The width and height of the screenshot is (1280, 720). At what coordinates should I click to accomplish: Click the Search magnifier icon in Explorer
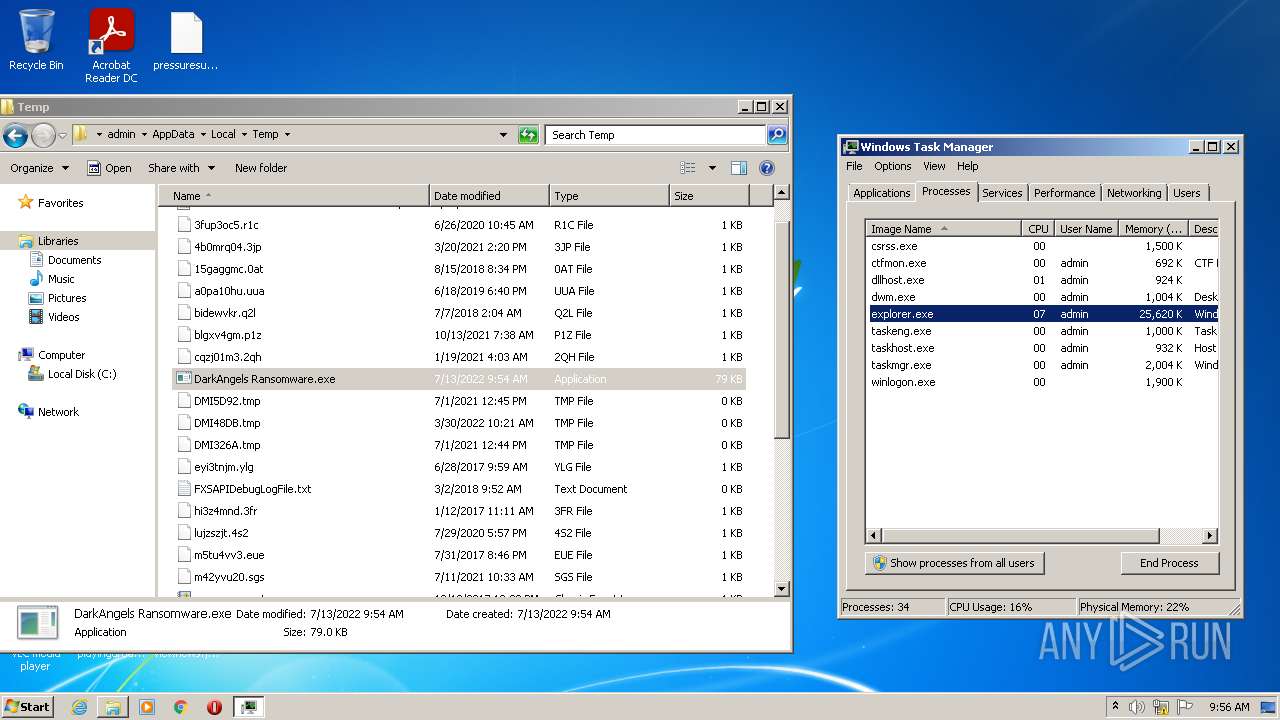(776, 135)
